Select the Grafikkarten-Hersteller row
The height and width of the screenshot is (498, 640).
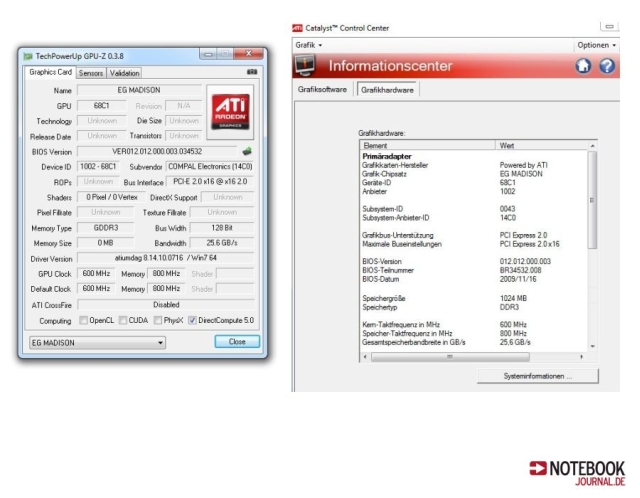pos(473,165)
